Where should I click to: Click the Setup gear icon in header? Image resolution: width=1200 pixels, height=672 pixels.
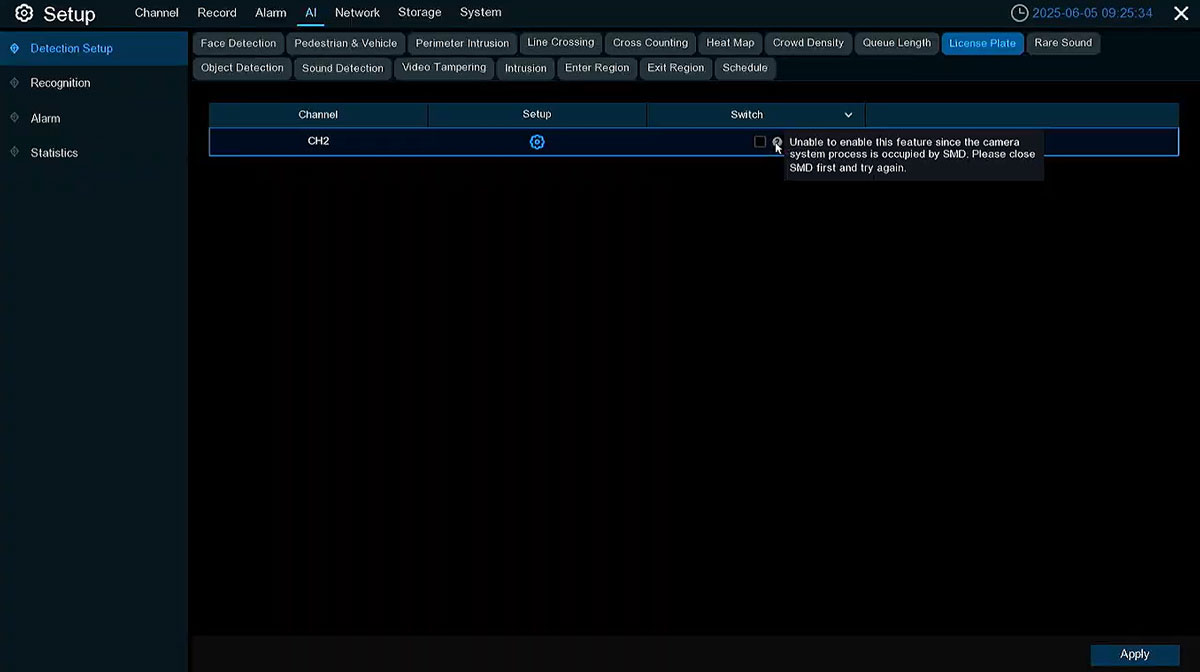24,14
